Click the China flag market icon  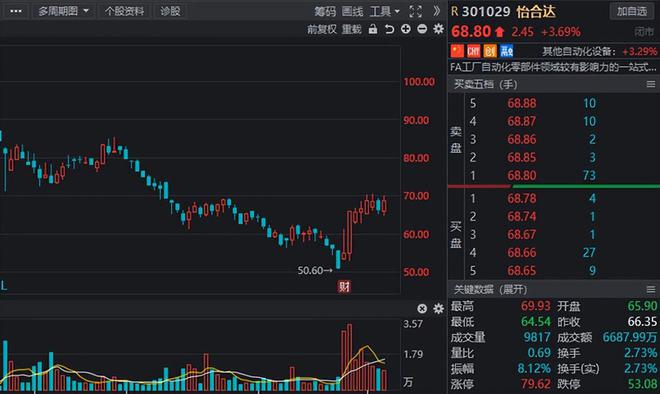click(457, 51)
